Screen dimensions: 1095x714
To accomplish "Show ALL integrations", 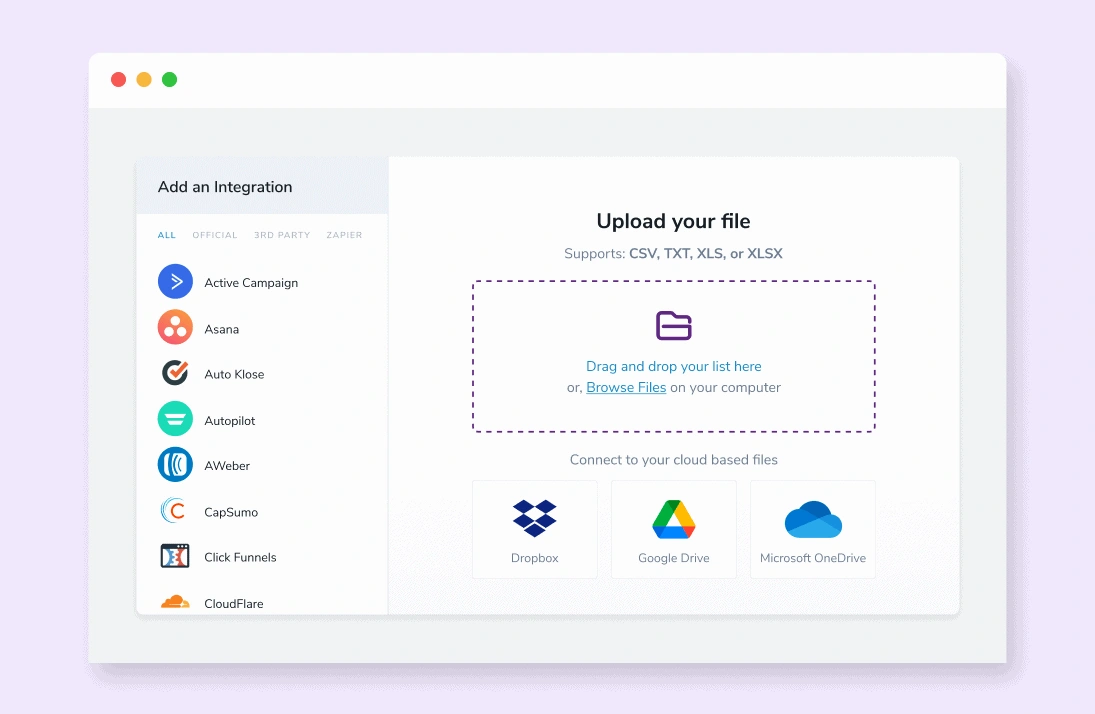I will tap(166, 235).
